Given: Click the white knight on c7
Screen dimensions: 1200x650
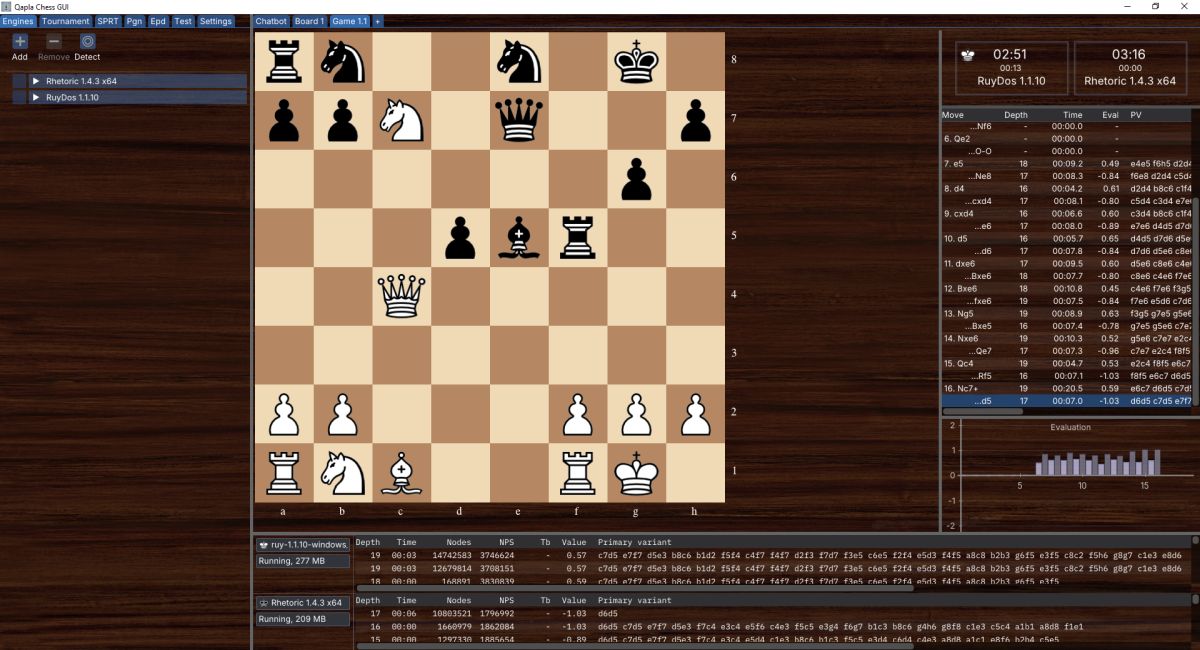Looking at the screenshot, I should coord(401,120).
